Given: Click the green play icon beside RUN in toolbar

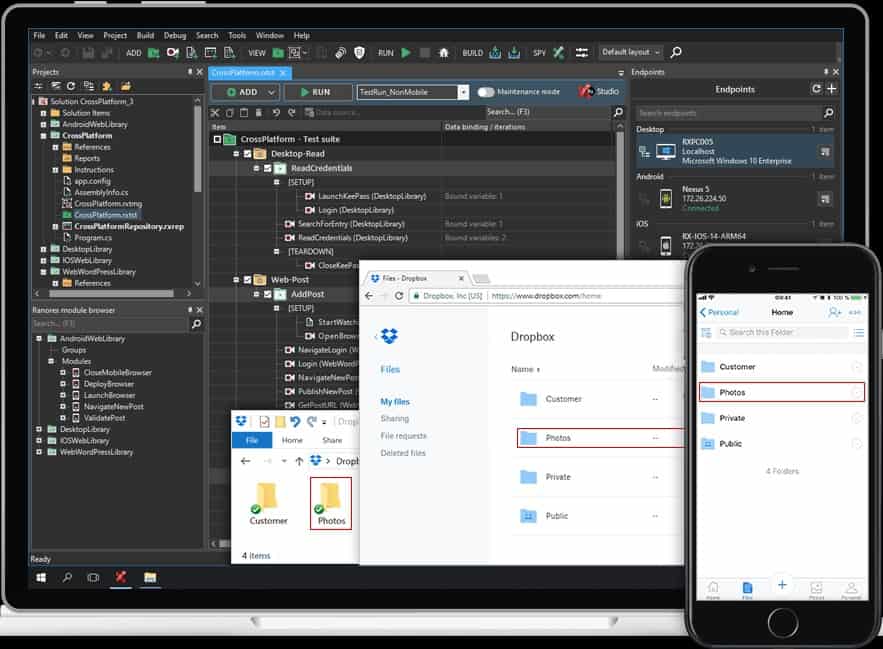Looking at the screenshot, I should click(405, 52).
